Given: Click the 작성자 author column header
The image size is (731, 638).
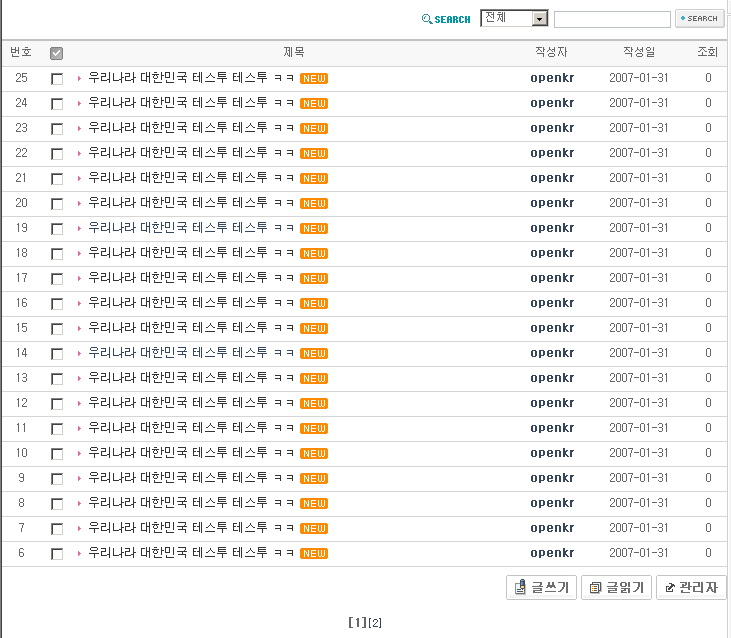Looking at the screenshot, I should [x=551, y=52].
